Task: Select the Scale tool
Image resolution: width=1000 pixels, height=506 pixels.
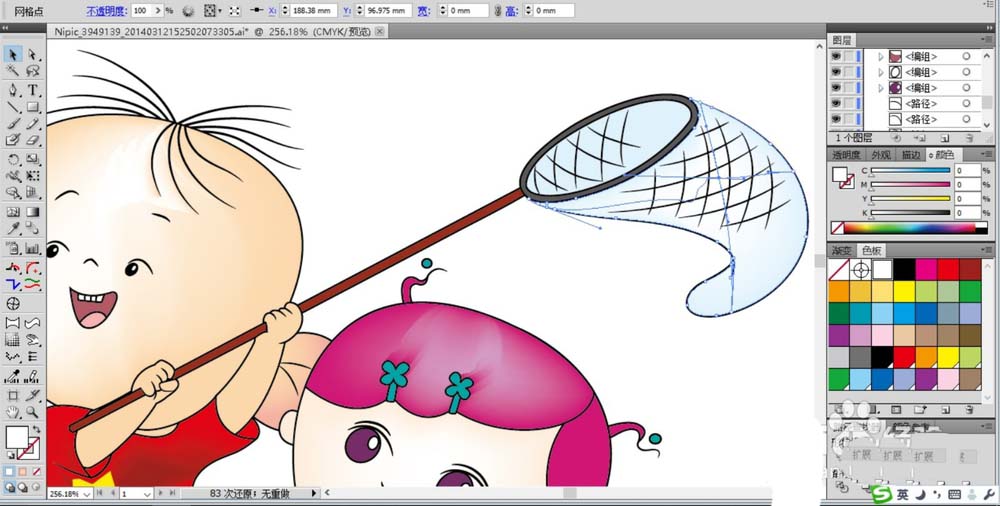Action: (33, 159)
